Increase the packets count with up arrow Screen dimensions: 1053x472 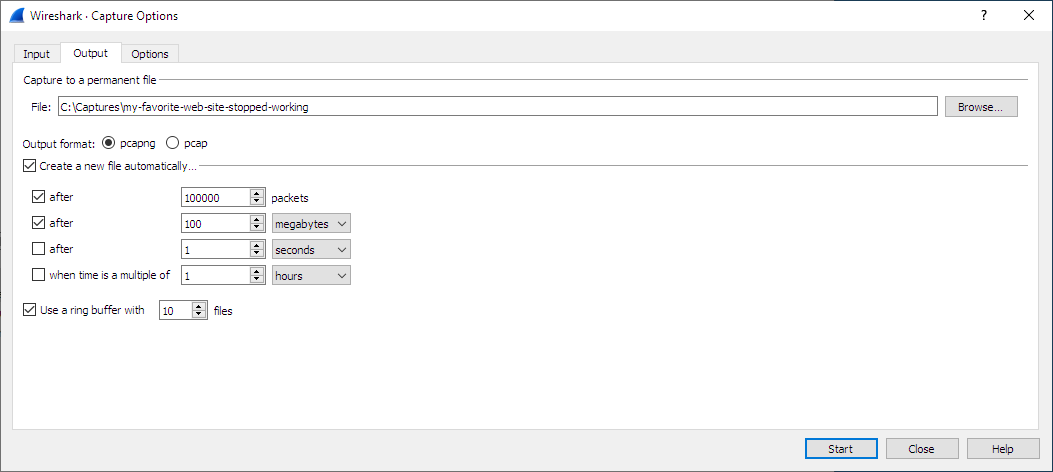tap(257, 193)
